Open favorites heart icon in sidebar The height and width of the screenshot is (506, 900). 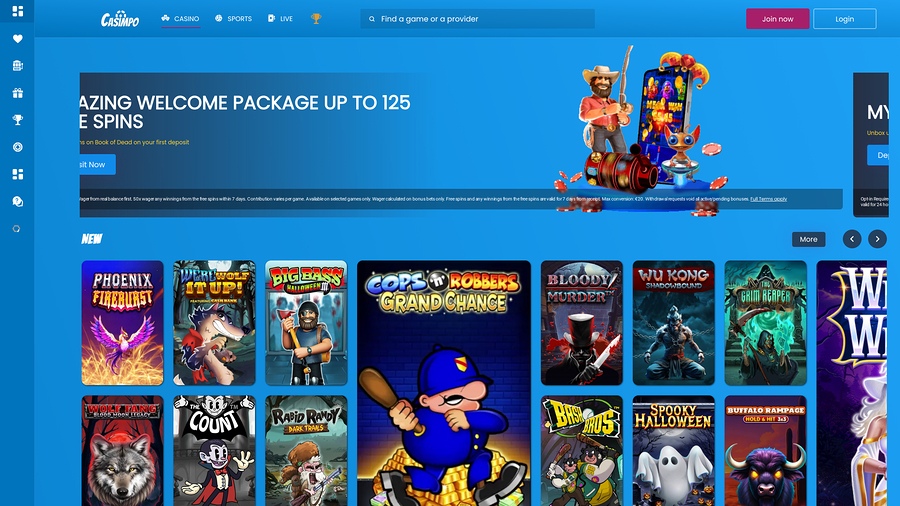(x=17, y=38)
